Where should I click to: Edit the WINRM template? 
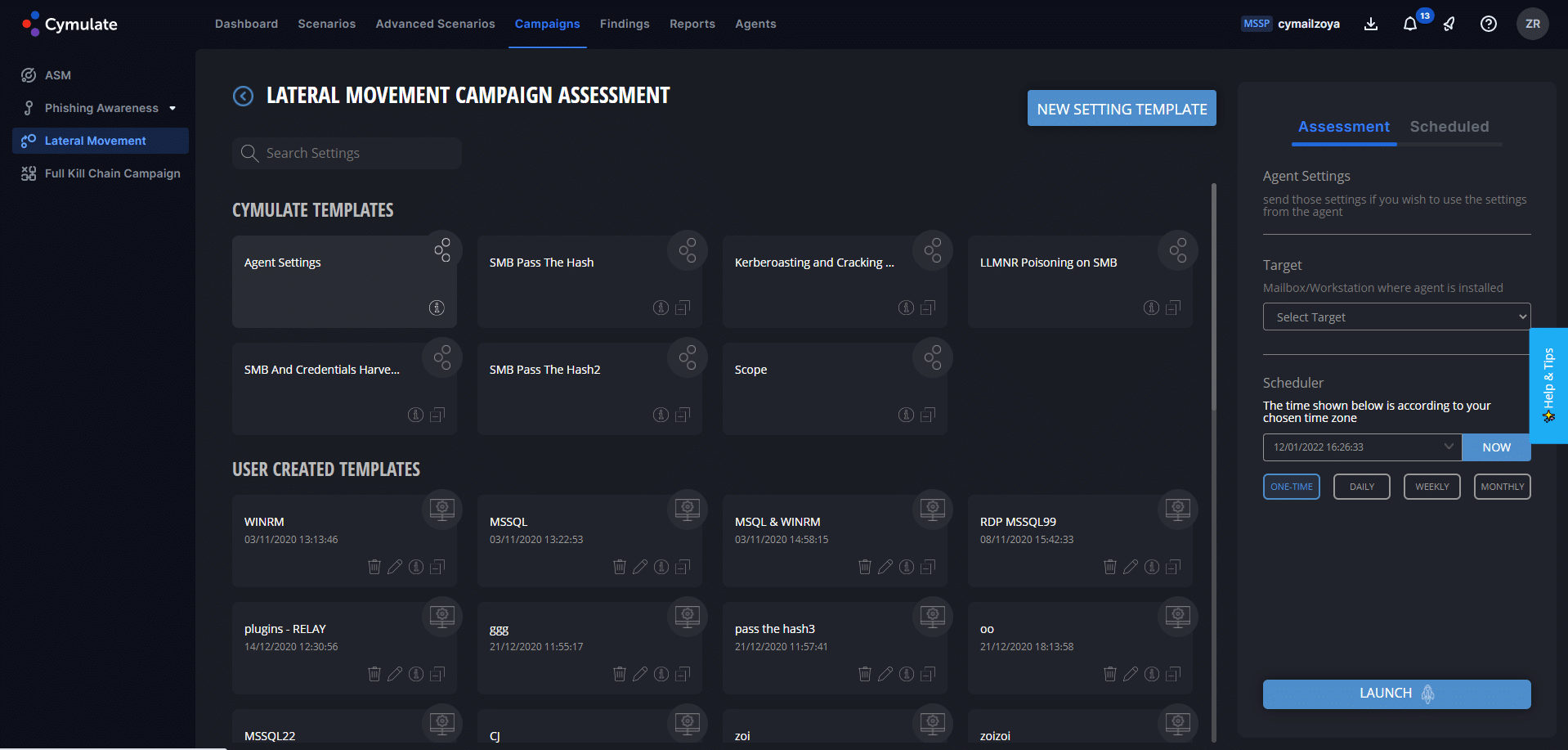click(x=395, y=567)
